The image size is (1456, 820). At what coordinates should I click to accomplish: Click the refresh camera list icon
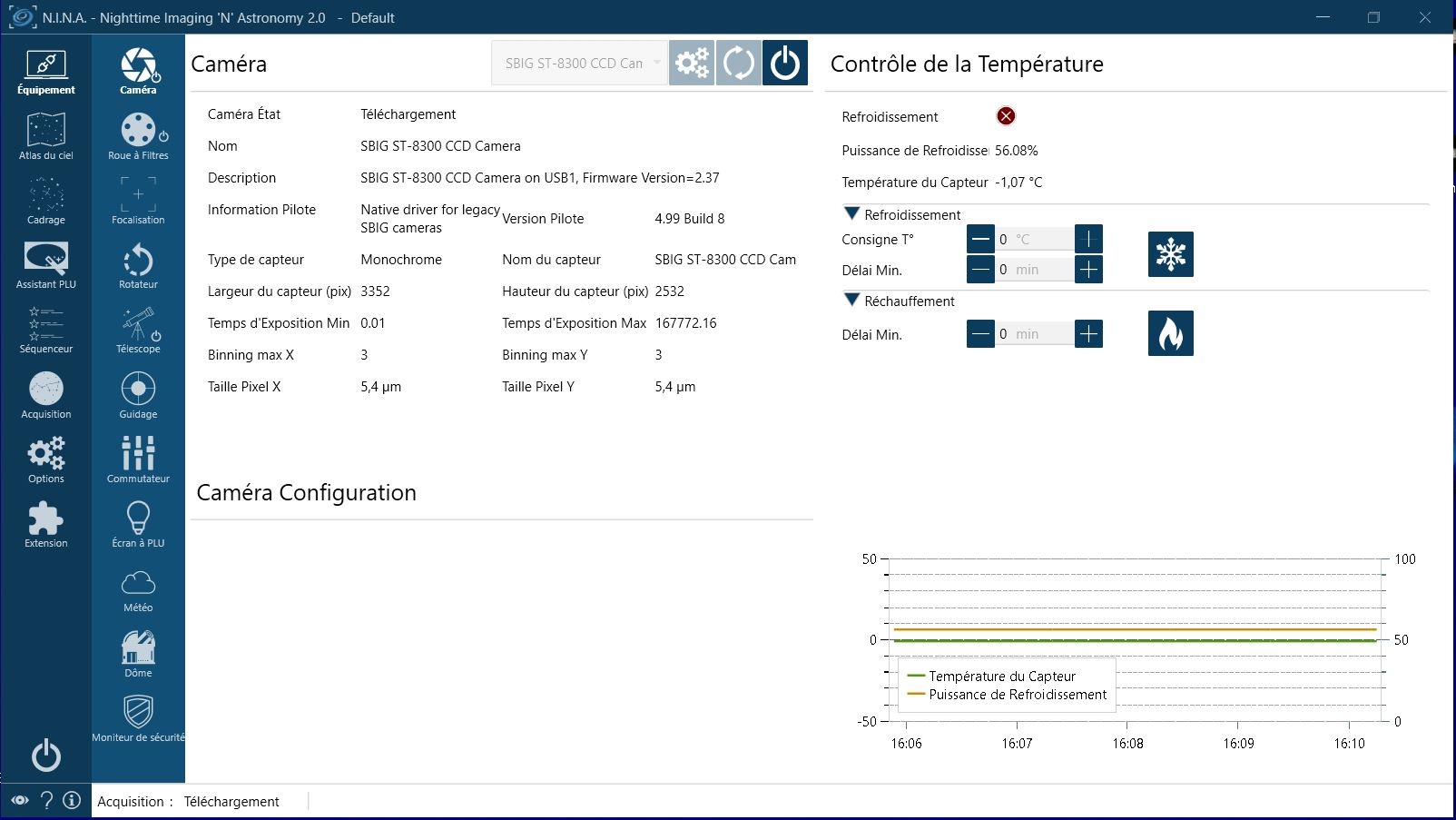click(x=738, y=64)
